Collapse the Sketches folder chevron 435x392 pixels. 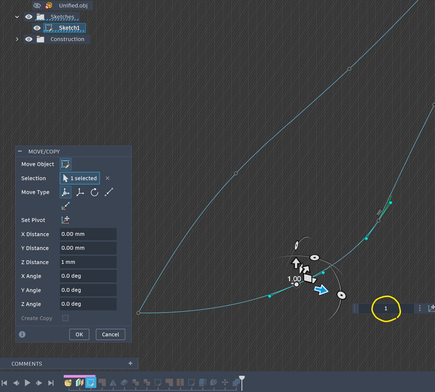point(17,17)
